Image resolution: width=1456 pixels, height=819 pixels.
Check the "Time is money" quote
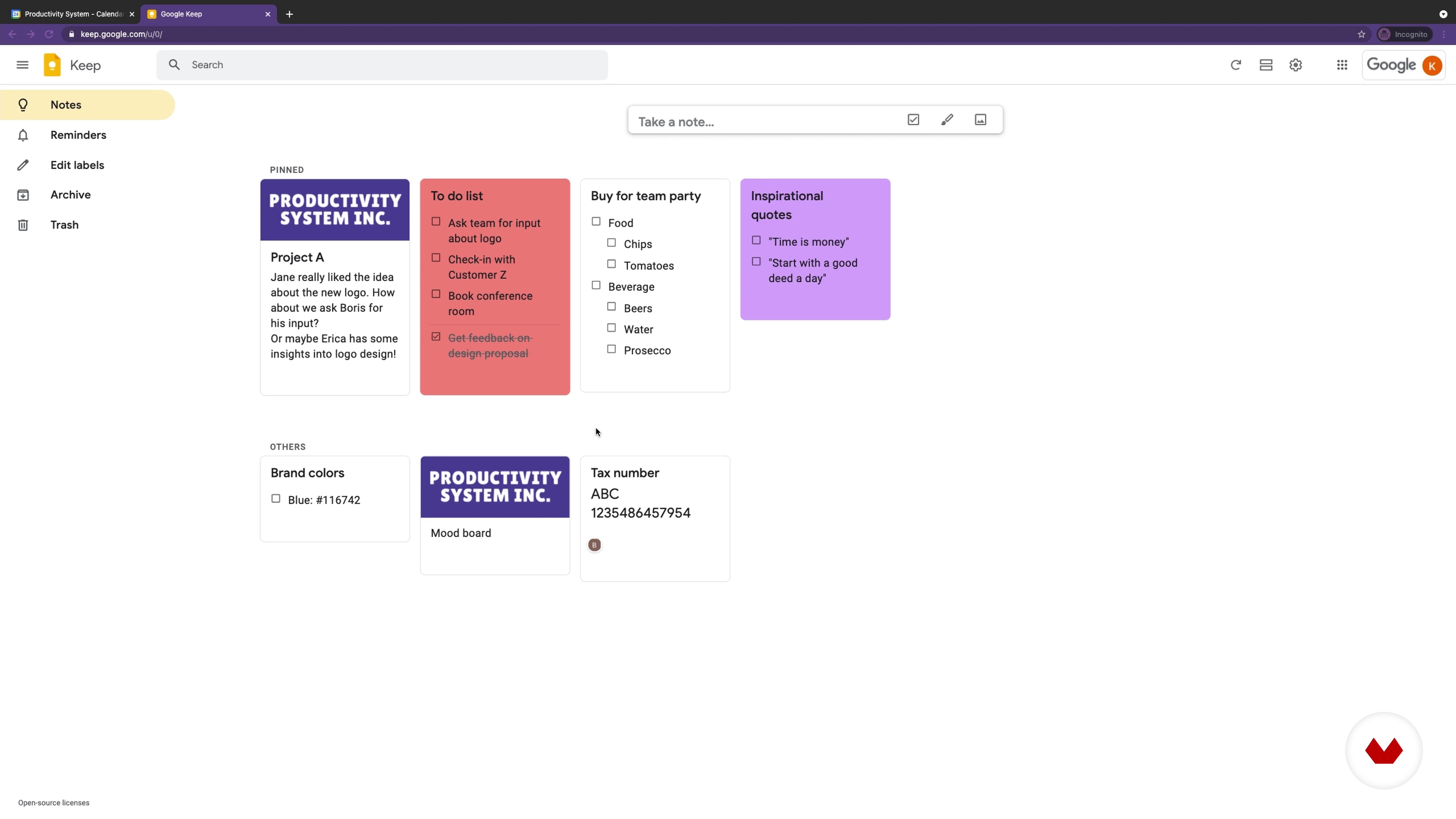point(756,240)
